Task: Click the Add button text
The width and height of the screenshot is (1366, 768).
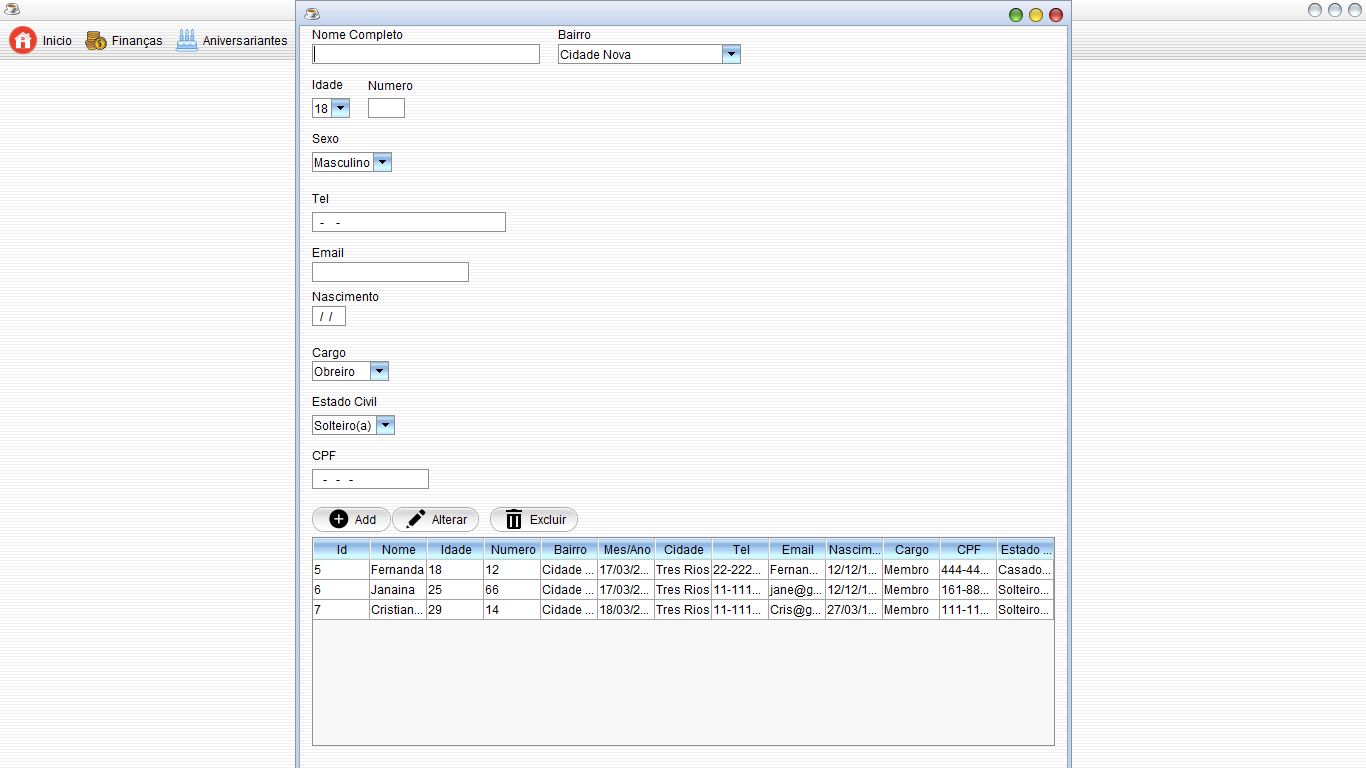Action: (x=365, y=520)
